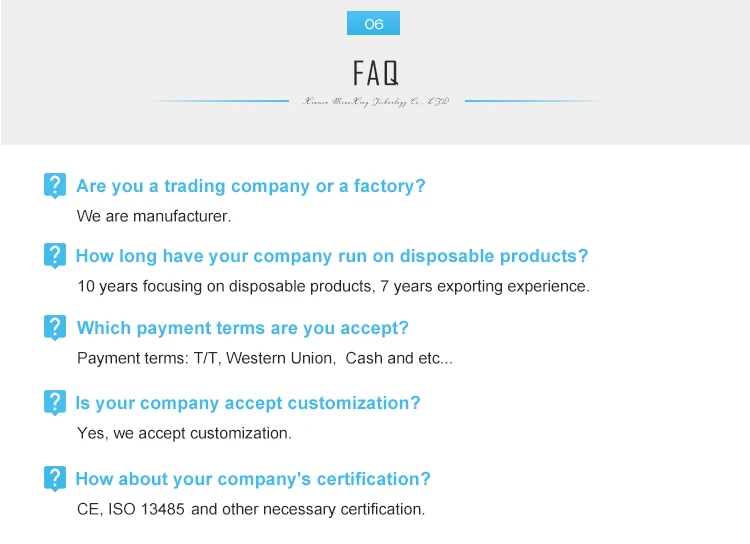Click the '10 years focusing on disposable products' answer
The width and height of the screenshot is (750, 544).
pos(333,287)
